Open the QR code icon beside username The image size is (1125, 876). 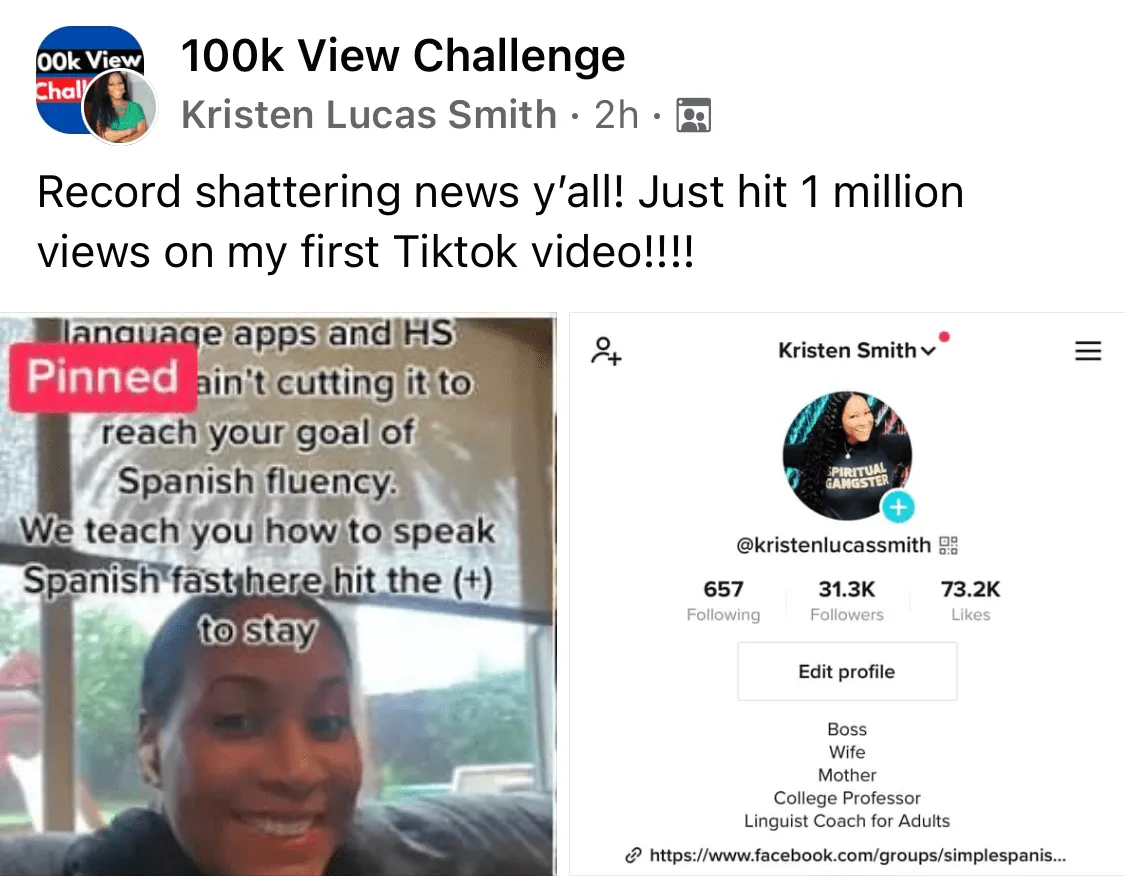click(x=949, y=545)
